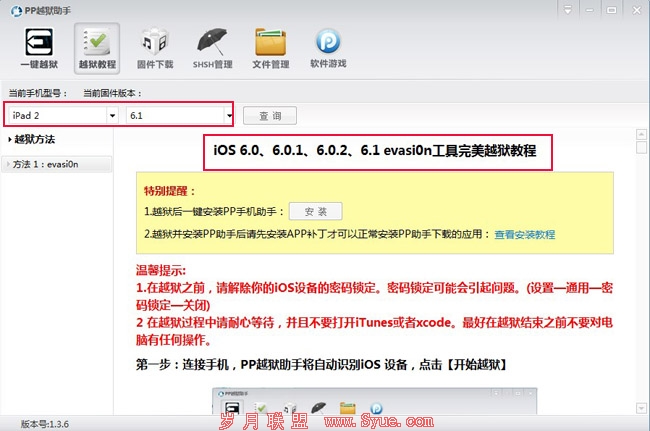Collapse the 越狱方法 section

click(31, 139)
